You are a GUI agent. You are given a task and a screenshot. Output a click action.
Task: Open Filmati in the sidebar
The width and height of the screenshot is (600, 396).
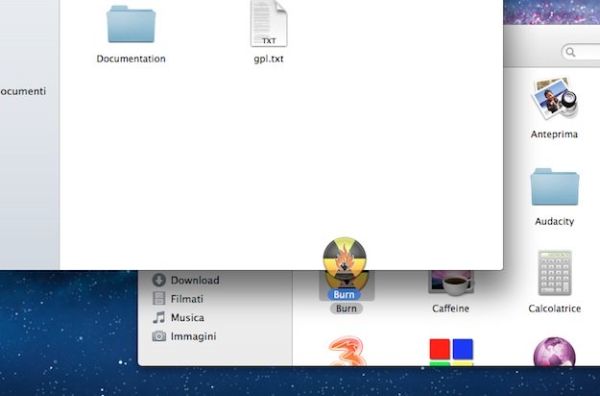pyautogui.click(x=178, y=299)
